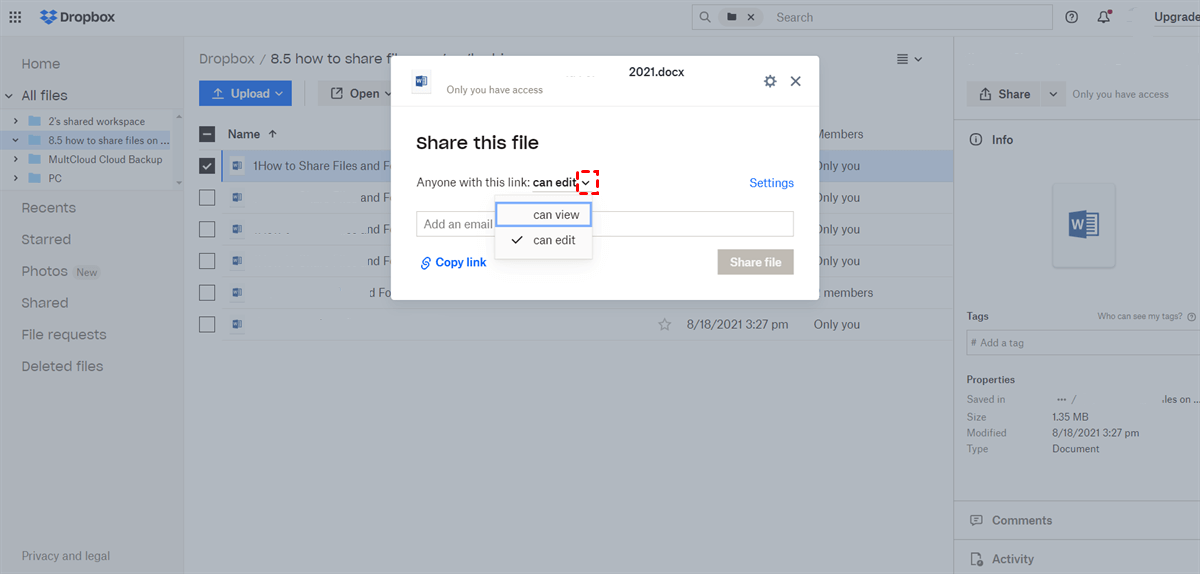This screenshot has height=574, width=1200.
Task: Click the Add a tag field
Action: pos(1080,343)
